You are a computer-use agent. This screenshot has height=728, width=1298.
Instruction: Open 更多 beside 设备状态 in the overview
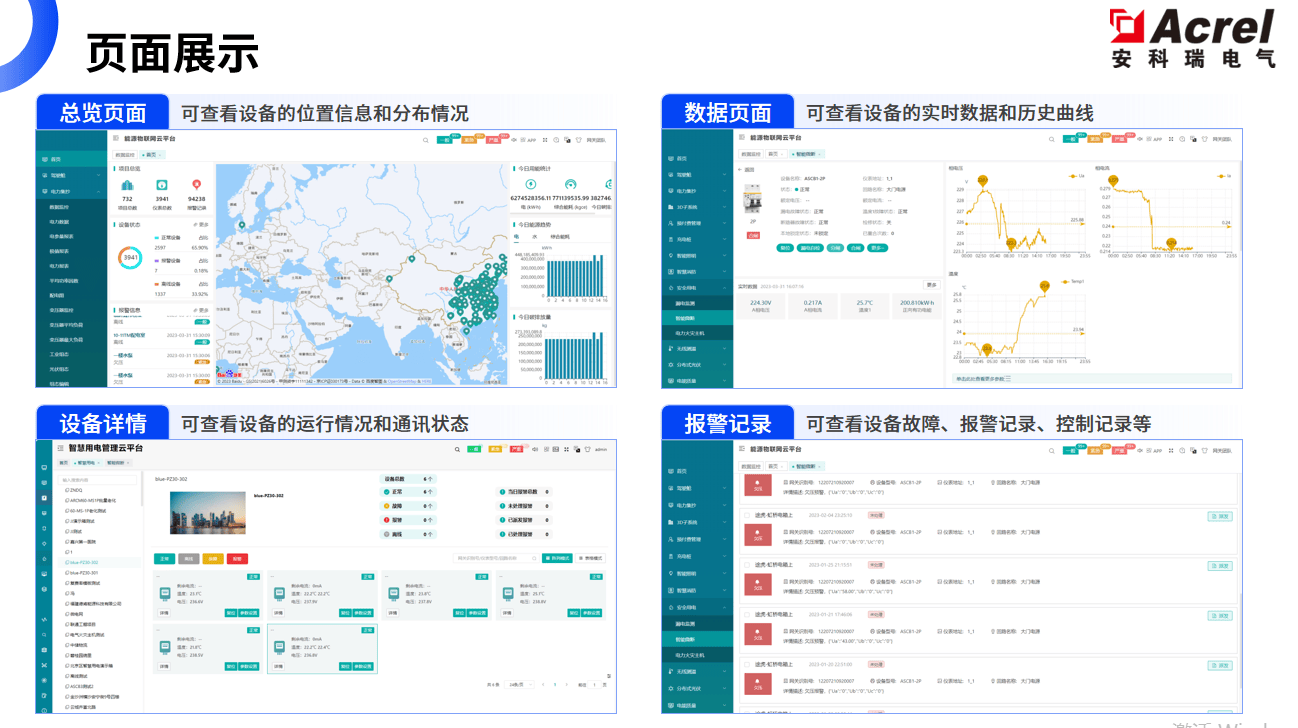click(202, 225)
